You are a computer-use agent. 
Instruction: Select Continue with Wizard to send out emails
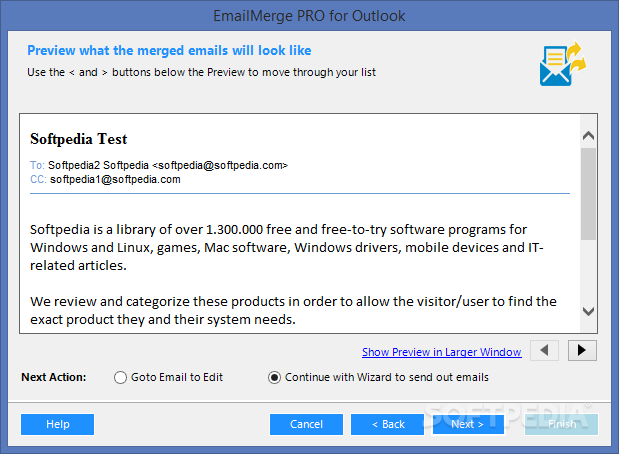(x=378, y=377)
